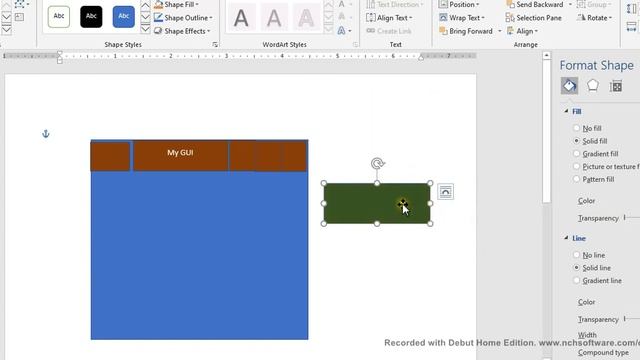Select Solid line option
Viewport: 640px width, 360px height.
[x=592, y=268]
